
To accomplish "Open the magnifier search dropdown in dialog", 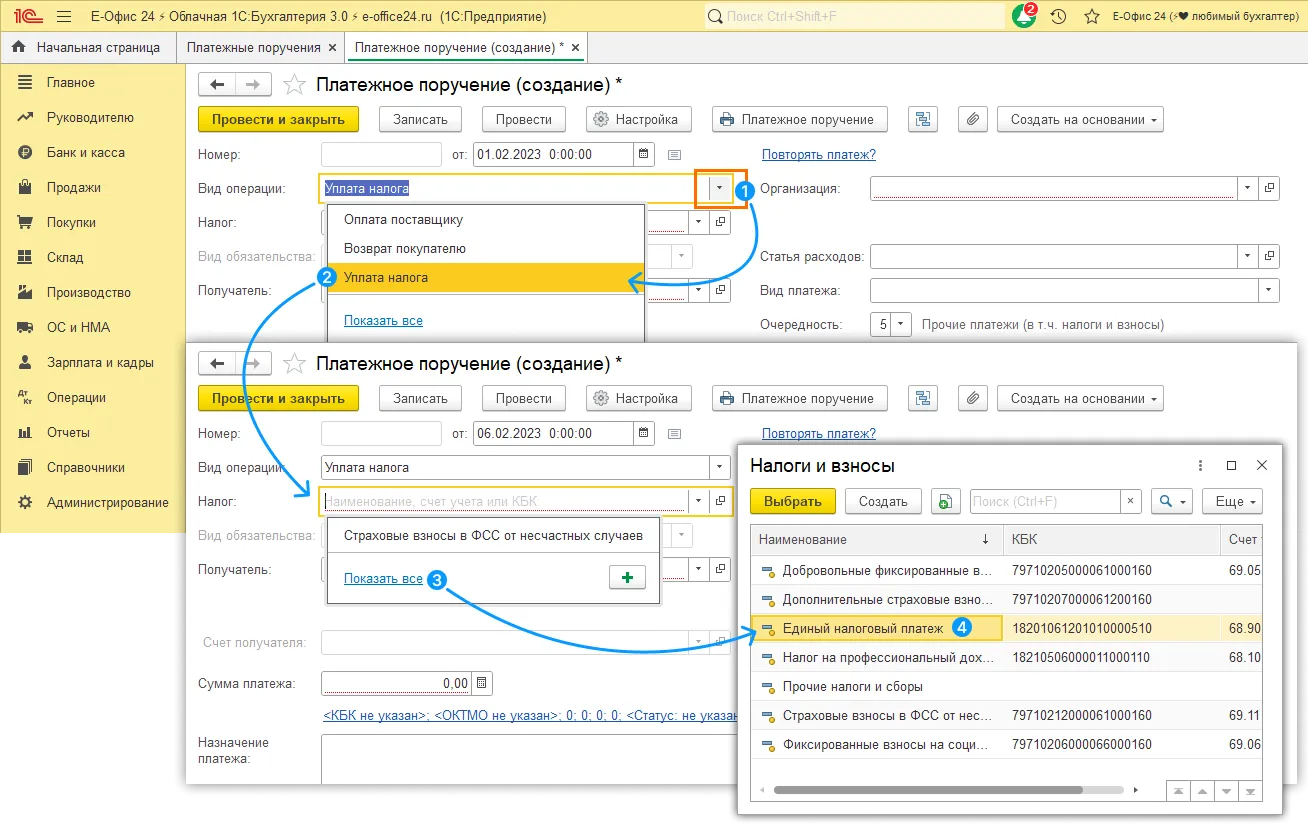I will pyautogui.click(x=1171, y=501).
